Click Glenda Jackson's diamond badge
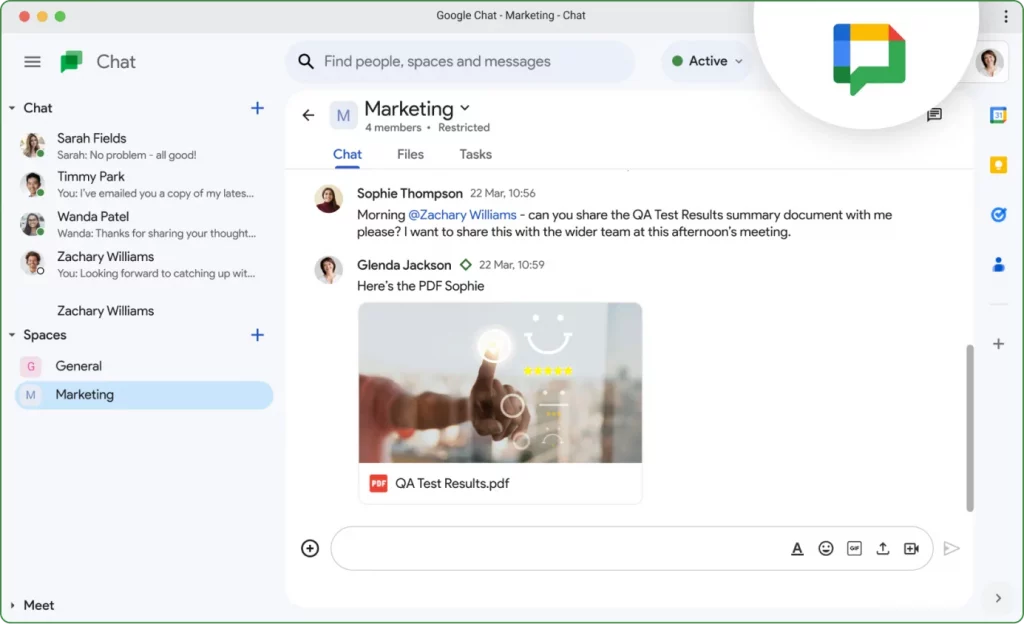 click(465, 265)
